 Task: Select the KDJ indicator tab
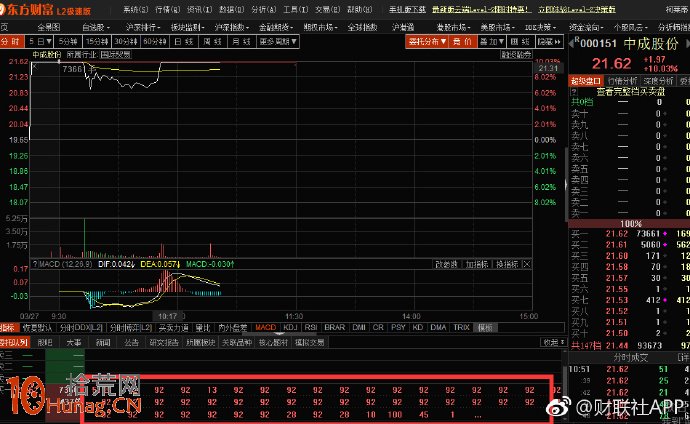[x=290, y=327]
